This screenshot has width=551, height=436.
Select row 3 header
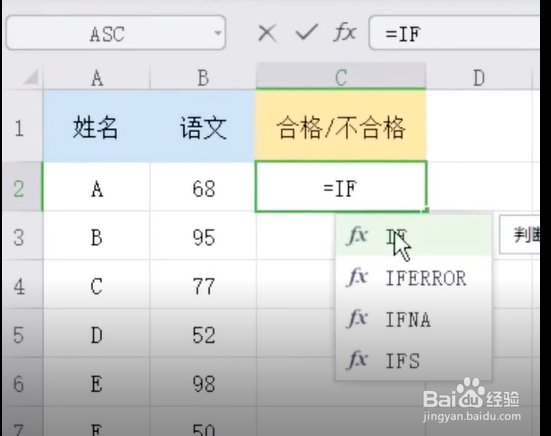(x=22, y=236)
